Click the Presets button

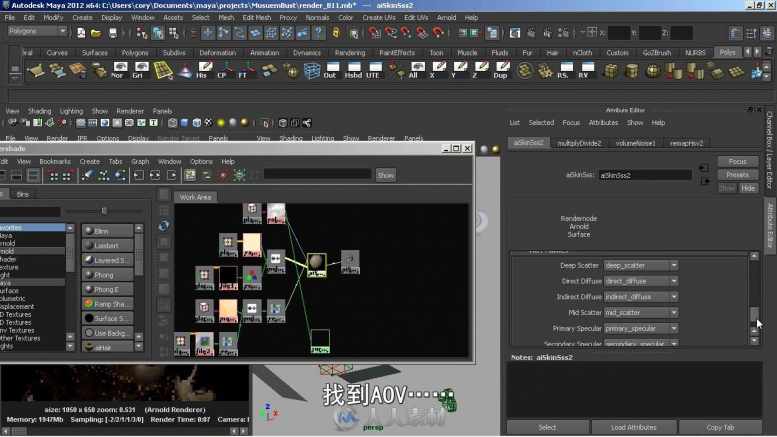tap(737, 175)
